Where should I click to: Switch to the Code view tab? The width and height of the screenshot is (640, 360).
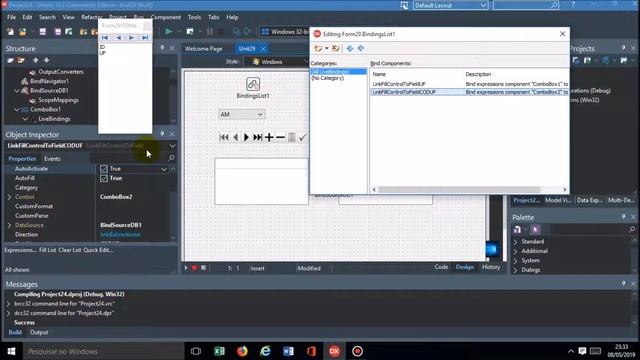pyautogui.click(x=441, y=267)
